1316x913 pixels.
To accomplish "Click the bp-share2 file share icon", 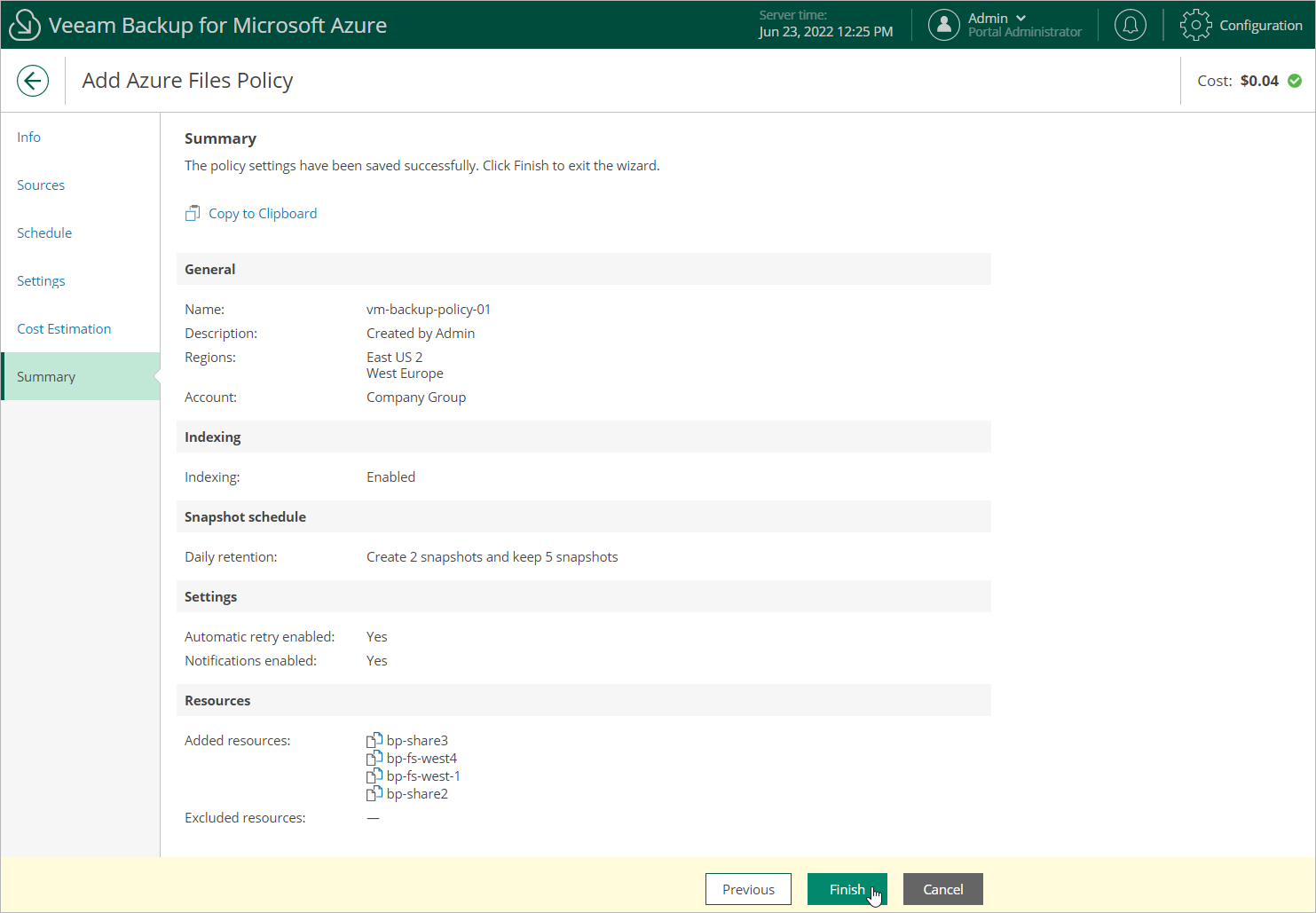I will coord(374,793).
